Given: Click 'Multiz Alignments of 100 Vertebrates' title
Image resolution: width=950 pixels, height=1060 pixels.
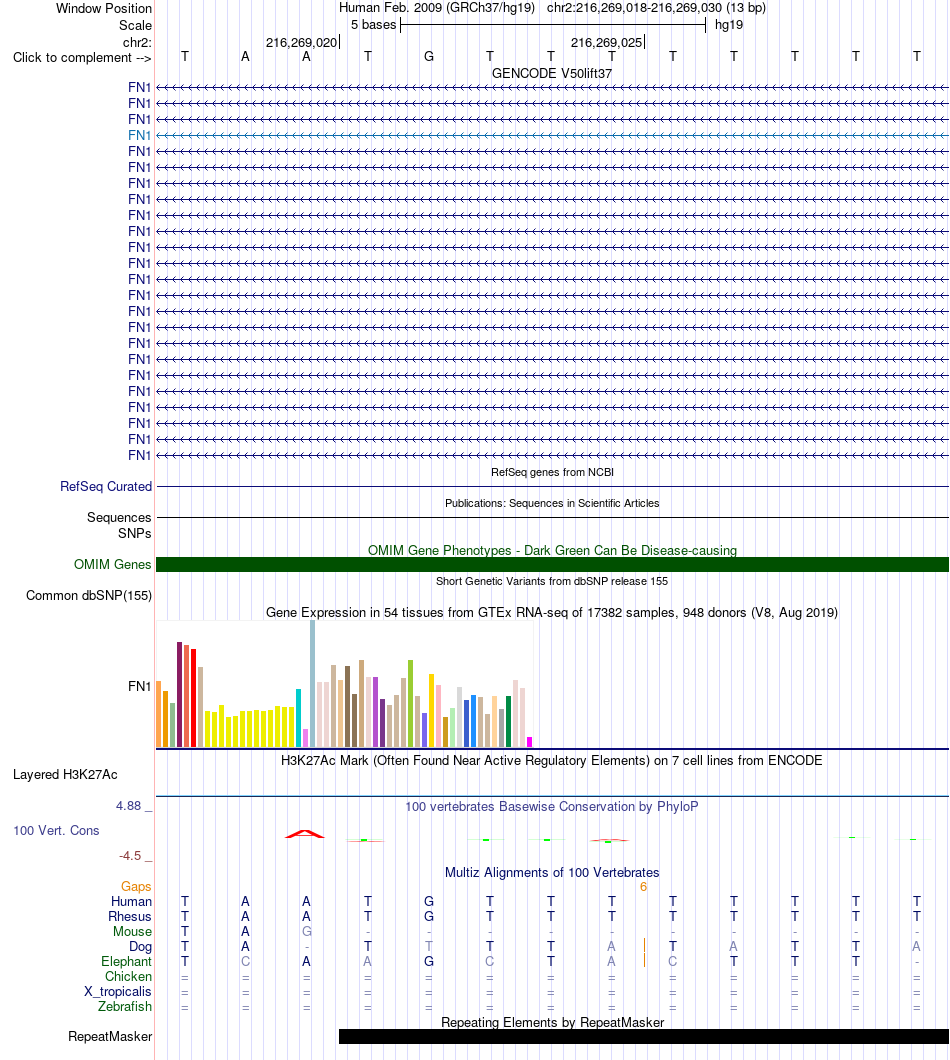Looking at the screenshot, I should coord(552,873).
